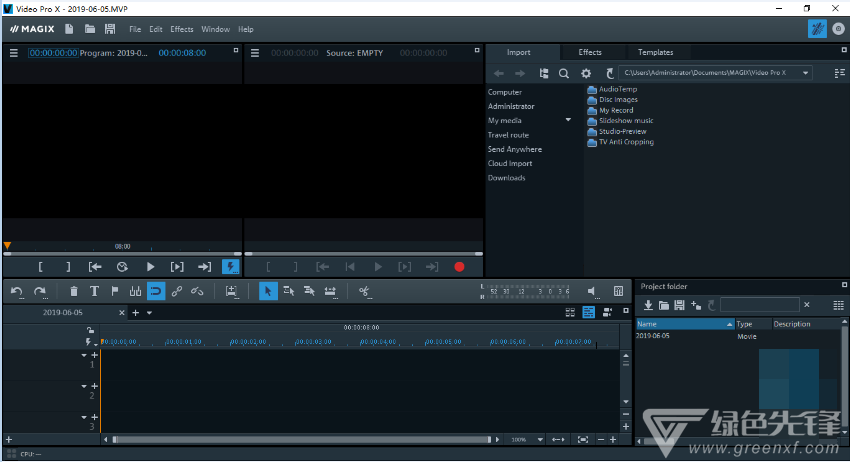850x462 pixels.
Task: Select Computer in media pool
Action: pyautogui.click(x=505, y=92)
